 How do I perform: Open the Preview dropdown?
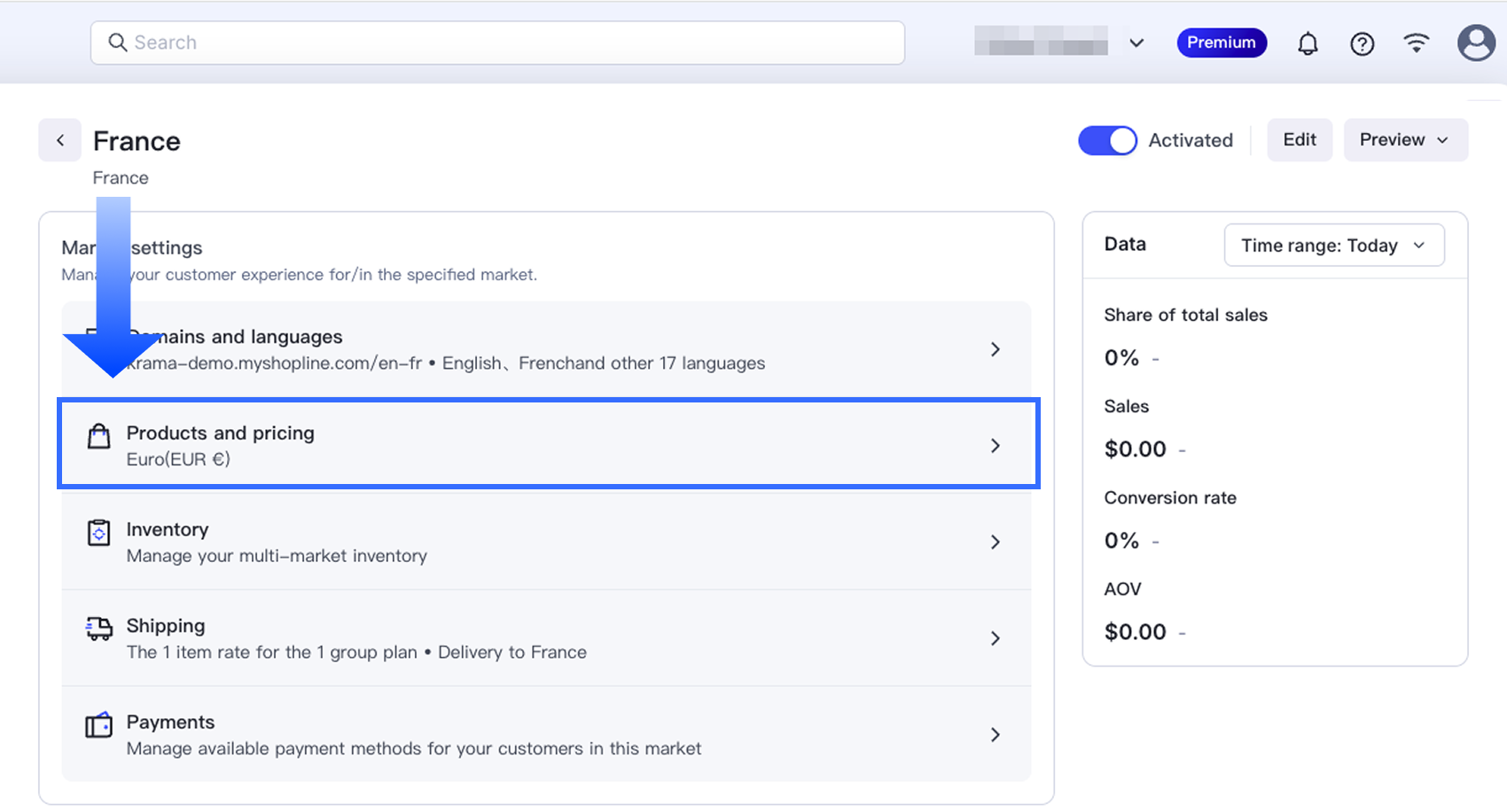1405,140
